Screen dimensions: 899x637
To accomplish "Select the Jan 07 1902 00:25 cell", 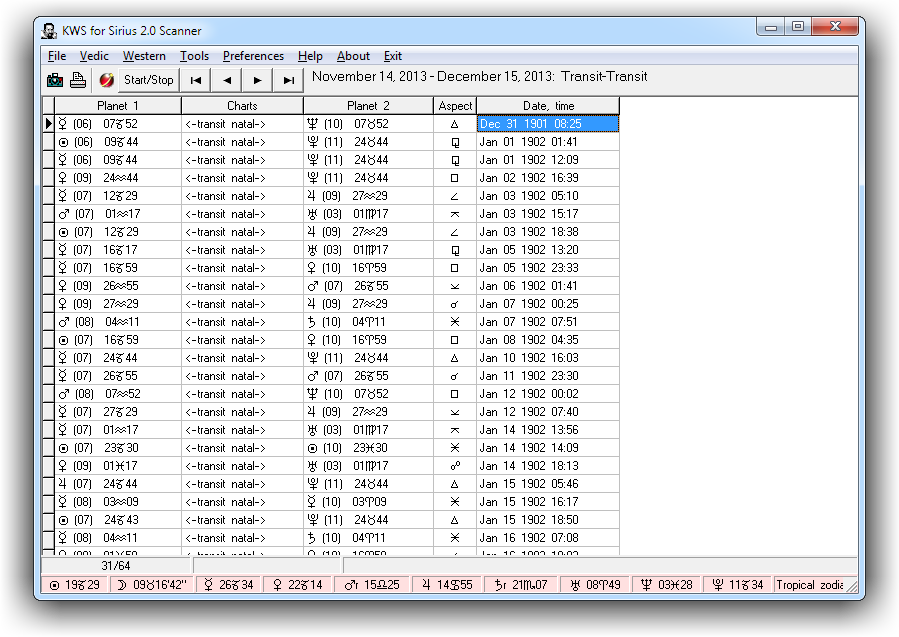I will (548, 304).
